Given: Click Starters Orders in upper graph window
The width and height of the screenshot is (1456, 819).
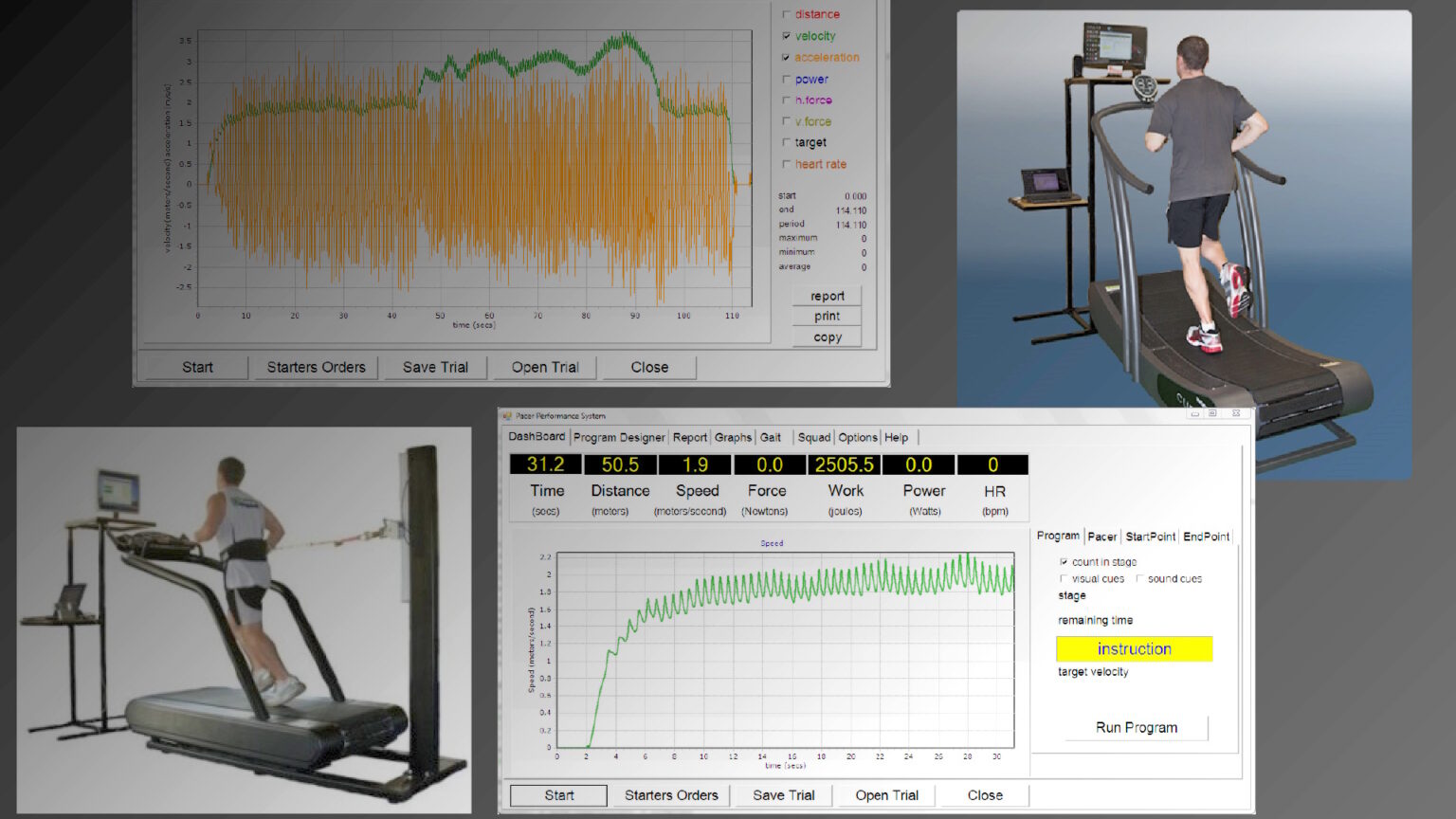Looking at the screenshot, I should pyautogui.click(x=316, y=367).
